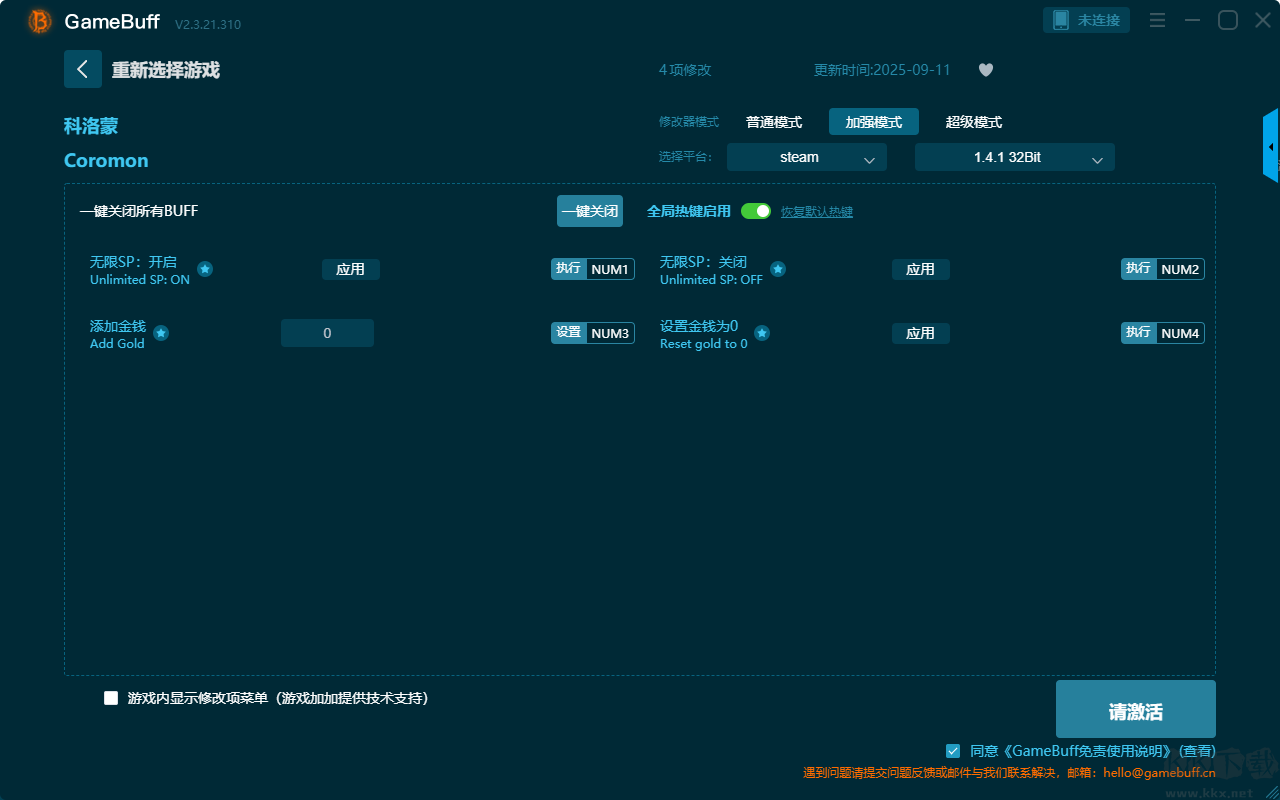Click the star icon beside Unlimited SP: OFF
Screen dimensions: 1280x800
(777, 269)
